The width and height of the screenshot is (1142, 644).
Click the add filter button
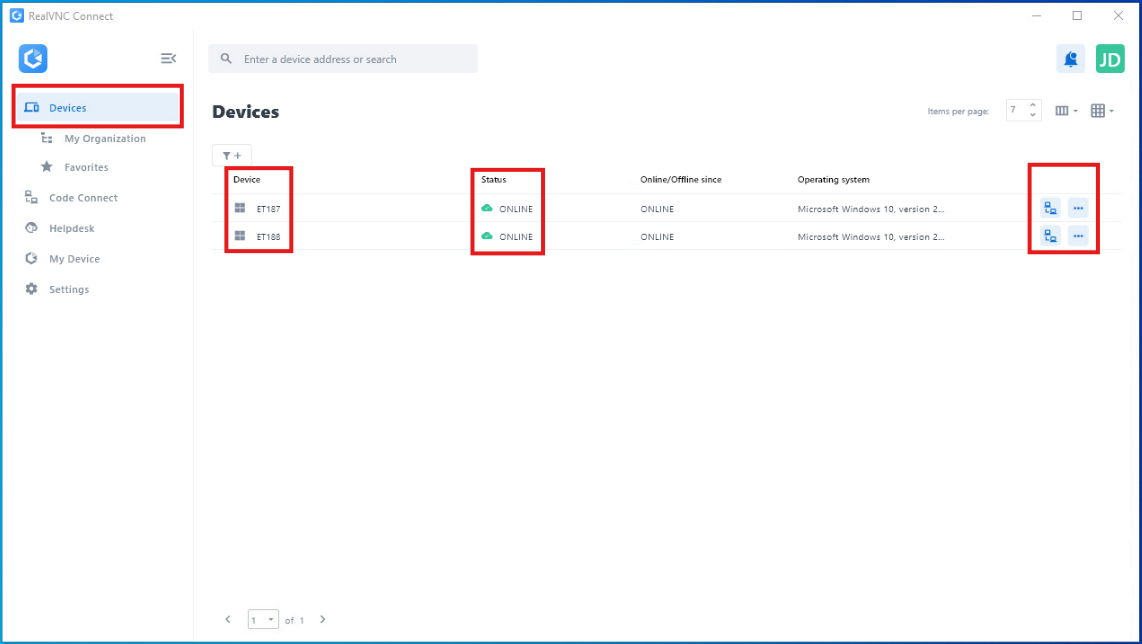tap(232, 155)
